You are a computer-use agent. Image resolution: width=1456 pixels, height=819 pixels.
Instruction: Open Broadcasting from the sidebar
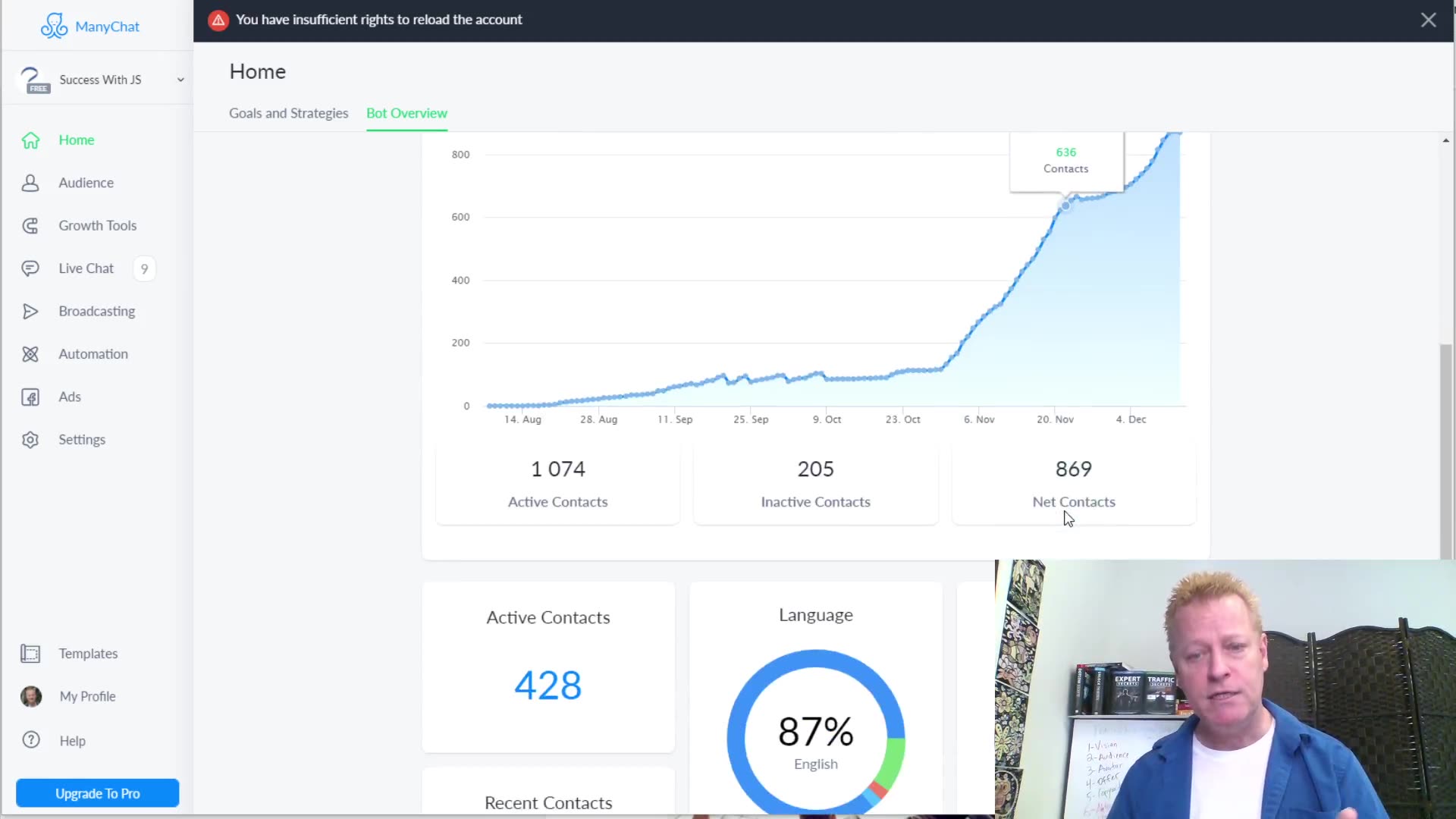pyautogui.click(x=97, y=312)
